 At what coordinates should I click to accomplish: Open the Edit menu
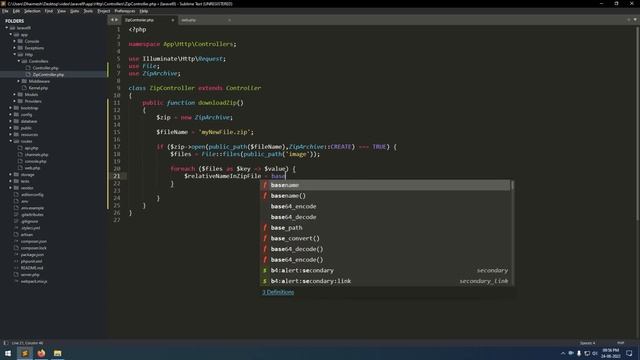tap(16, 11)
